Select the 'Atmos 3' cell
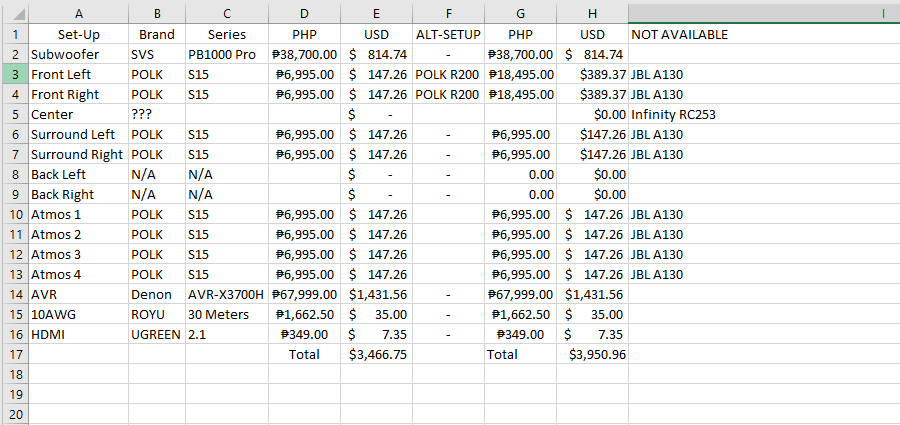This screenshot has width=900, height=425. point(79,254)
